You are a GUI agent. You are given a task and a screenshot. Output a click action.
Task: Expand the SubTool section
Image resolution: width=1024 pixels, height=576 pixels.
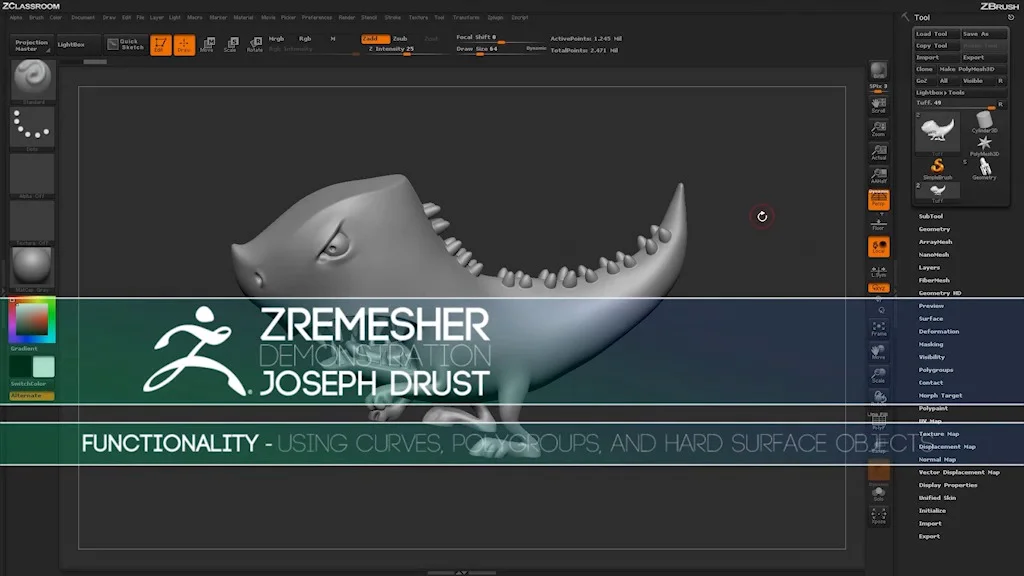(x=931, y=216)
